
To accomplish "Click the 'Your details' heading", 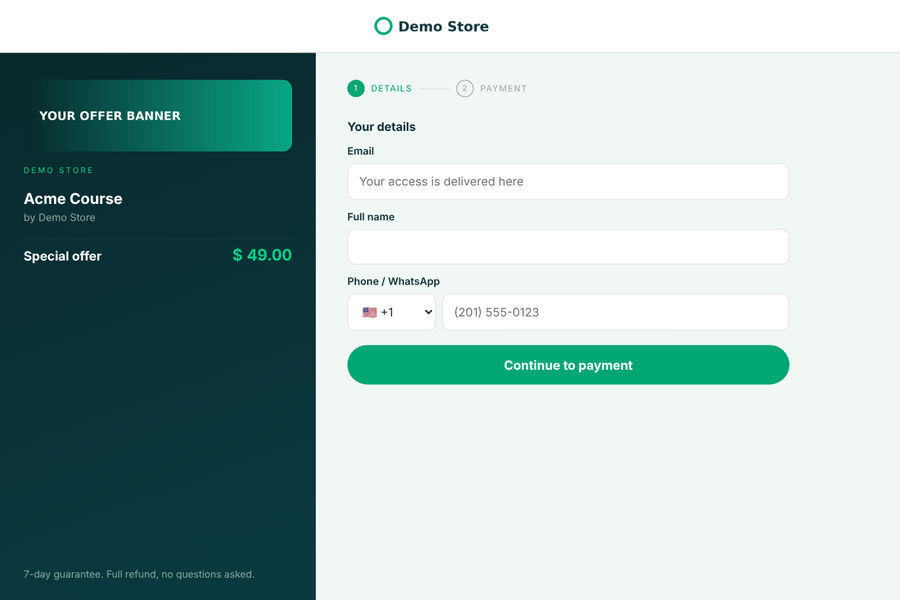I will [x=382, y=127].
